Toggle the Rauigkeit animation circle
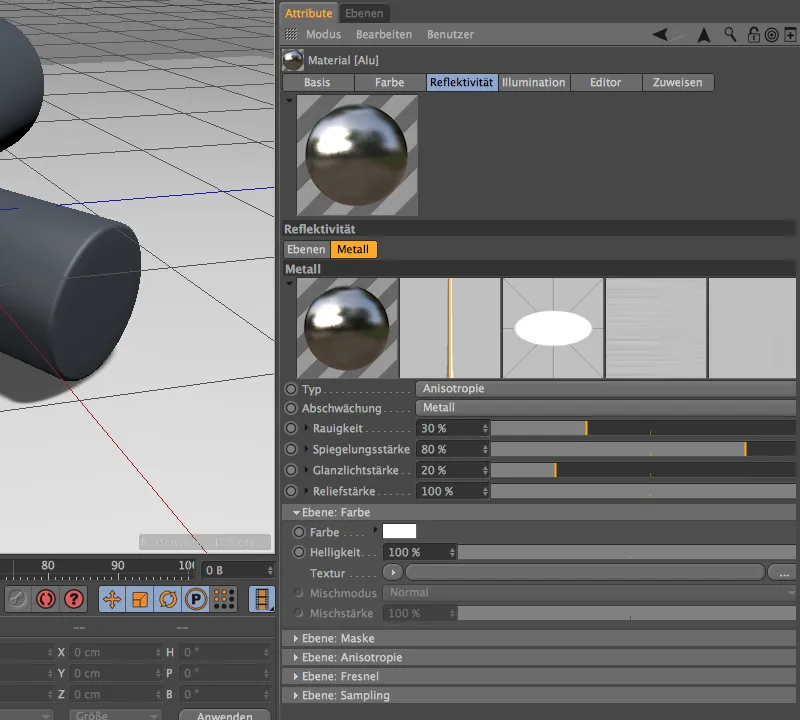This screenshot has height=720, width=800. [x=291, y=428]
